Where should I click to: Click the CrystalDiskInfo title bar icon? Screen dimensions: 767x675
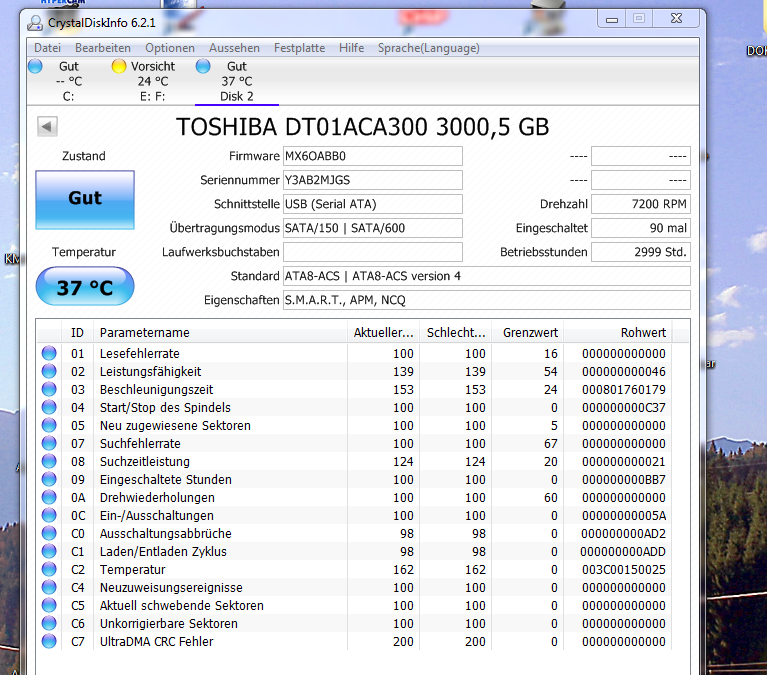[35, 23]
